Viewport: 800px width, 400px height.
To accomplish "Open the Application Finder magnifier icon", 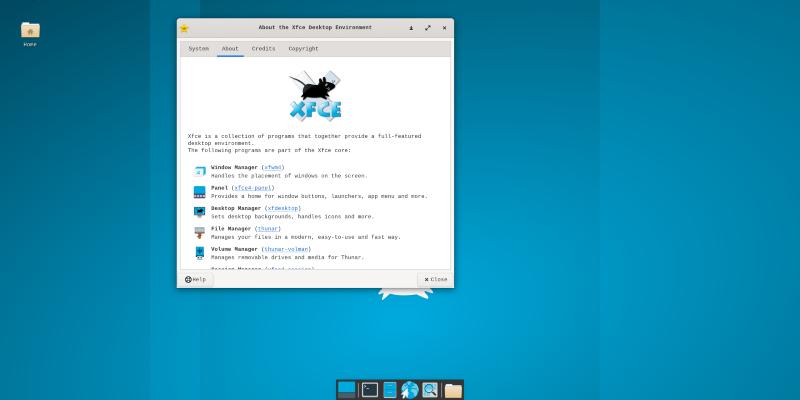I will (430, 390).
